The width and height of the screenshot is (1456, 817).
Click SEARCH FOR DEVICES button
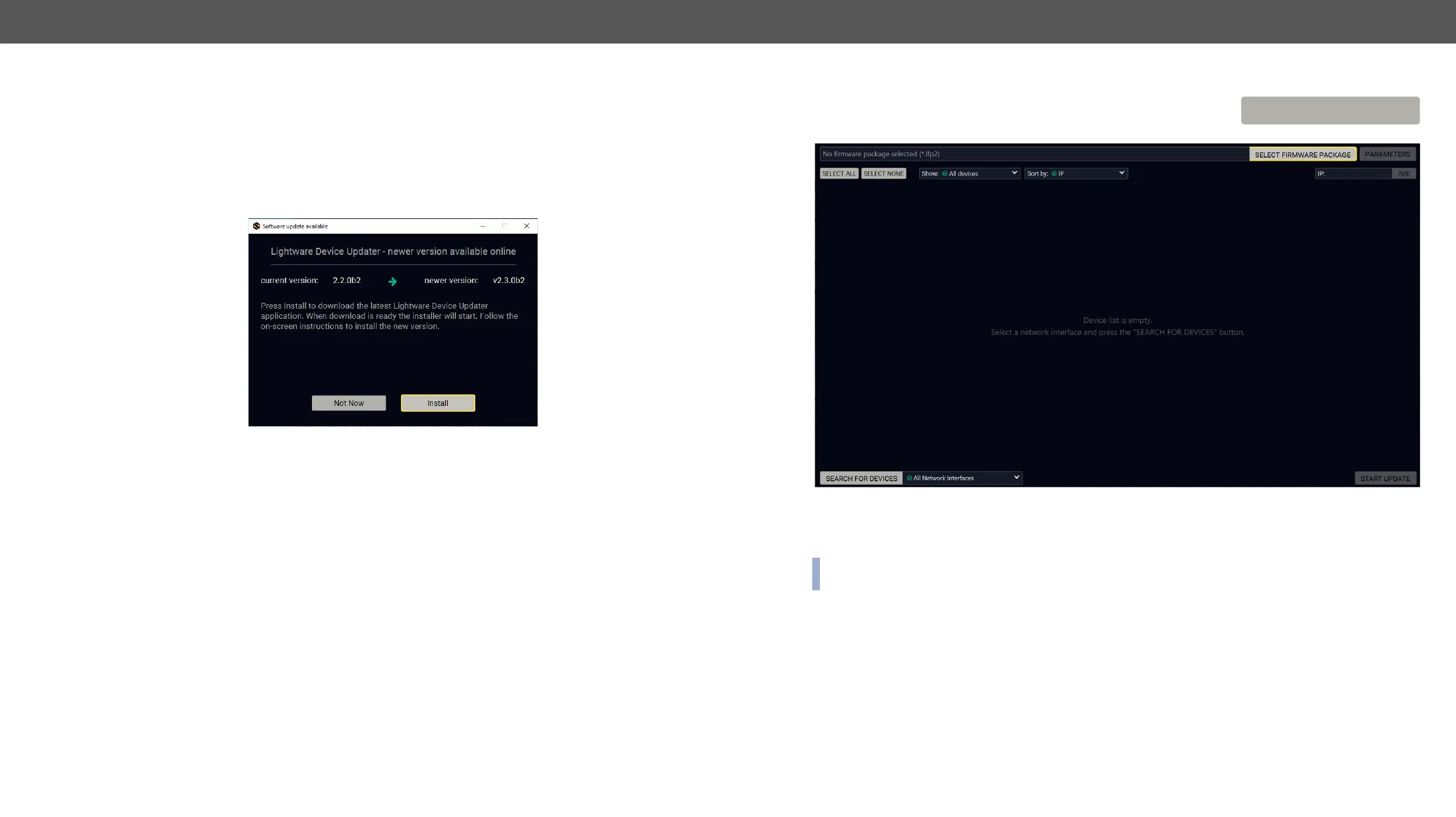[861, 478]
